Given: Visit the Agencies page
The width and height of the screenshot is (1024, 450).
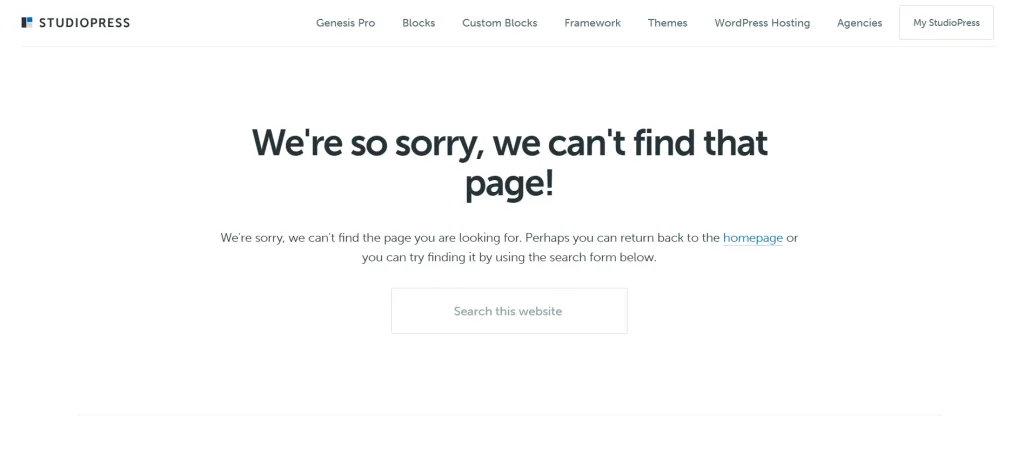Looking at the screenshot, I should point(859,23).
